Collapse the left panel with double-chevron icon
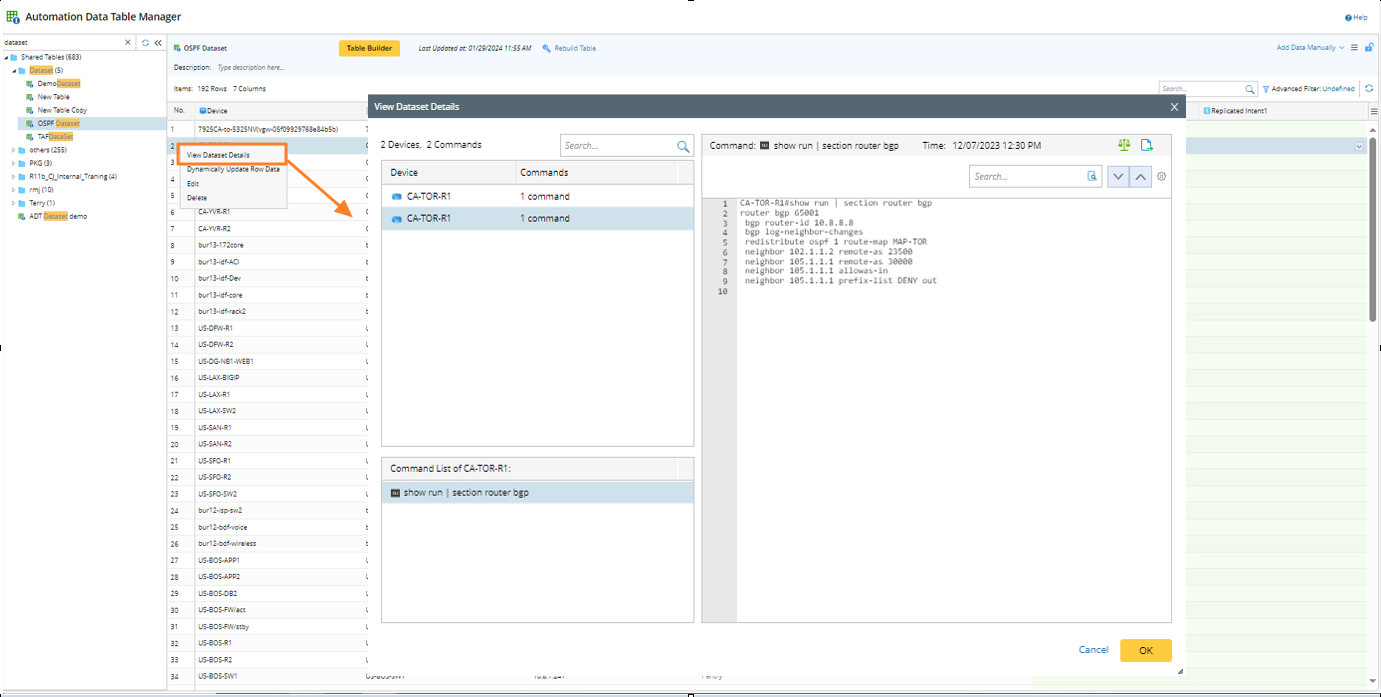1381x697 pixels. point(158,43)
